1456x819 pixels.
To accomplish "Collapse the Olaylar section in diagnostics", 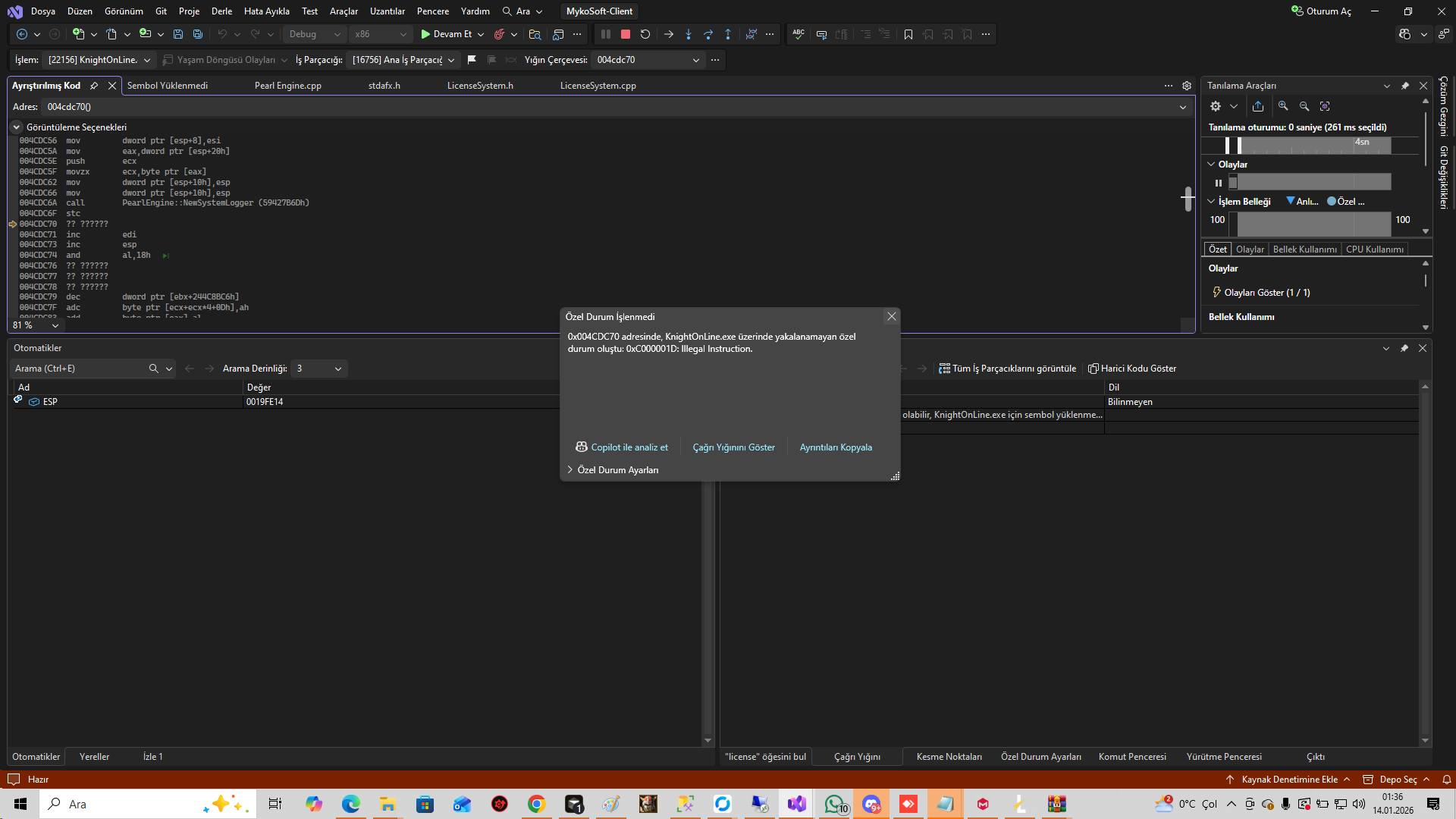I will coord(1211,165).
